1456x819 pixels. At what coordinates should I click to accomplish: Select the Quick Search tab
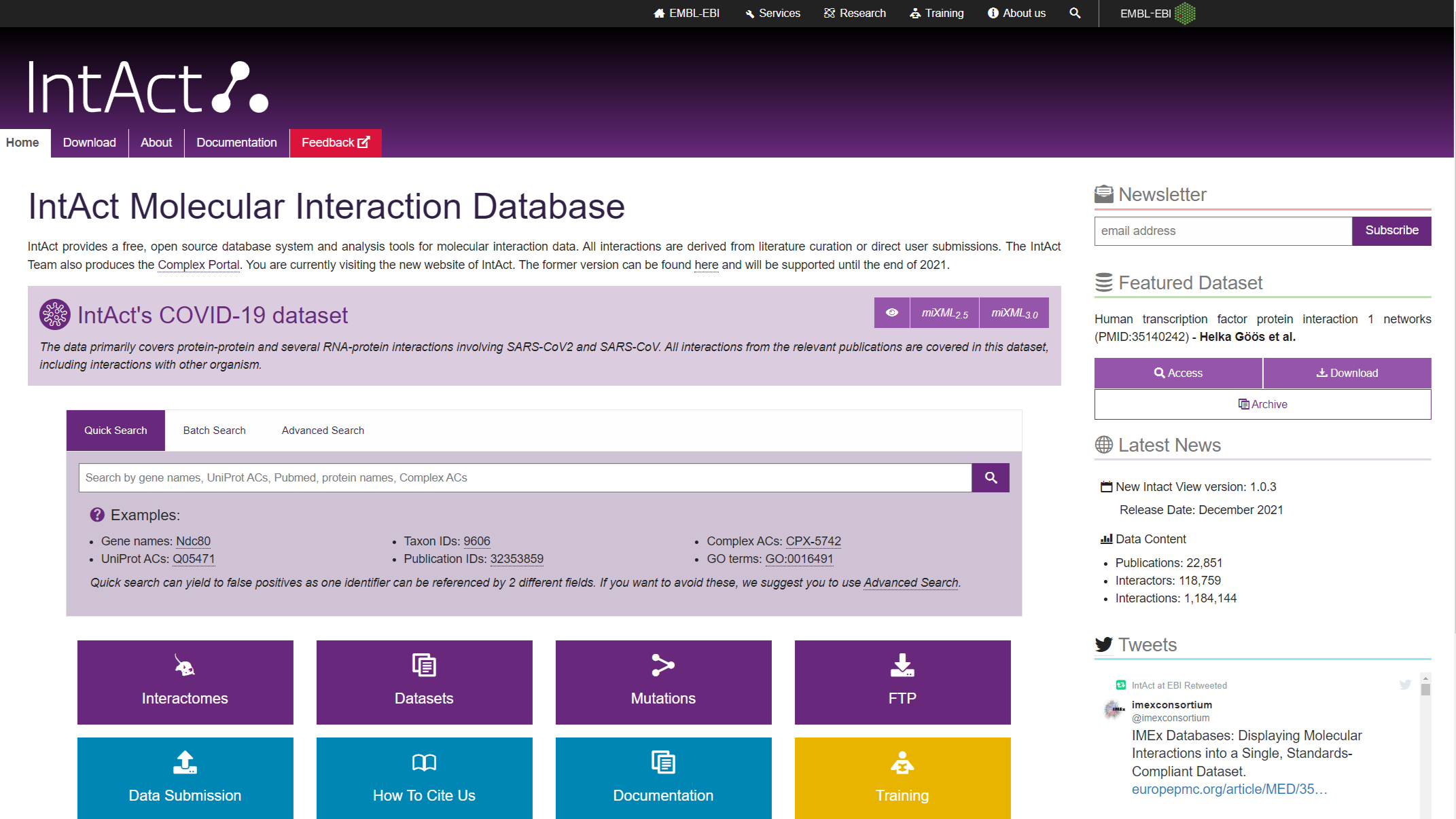click(116, 431)
